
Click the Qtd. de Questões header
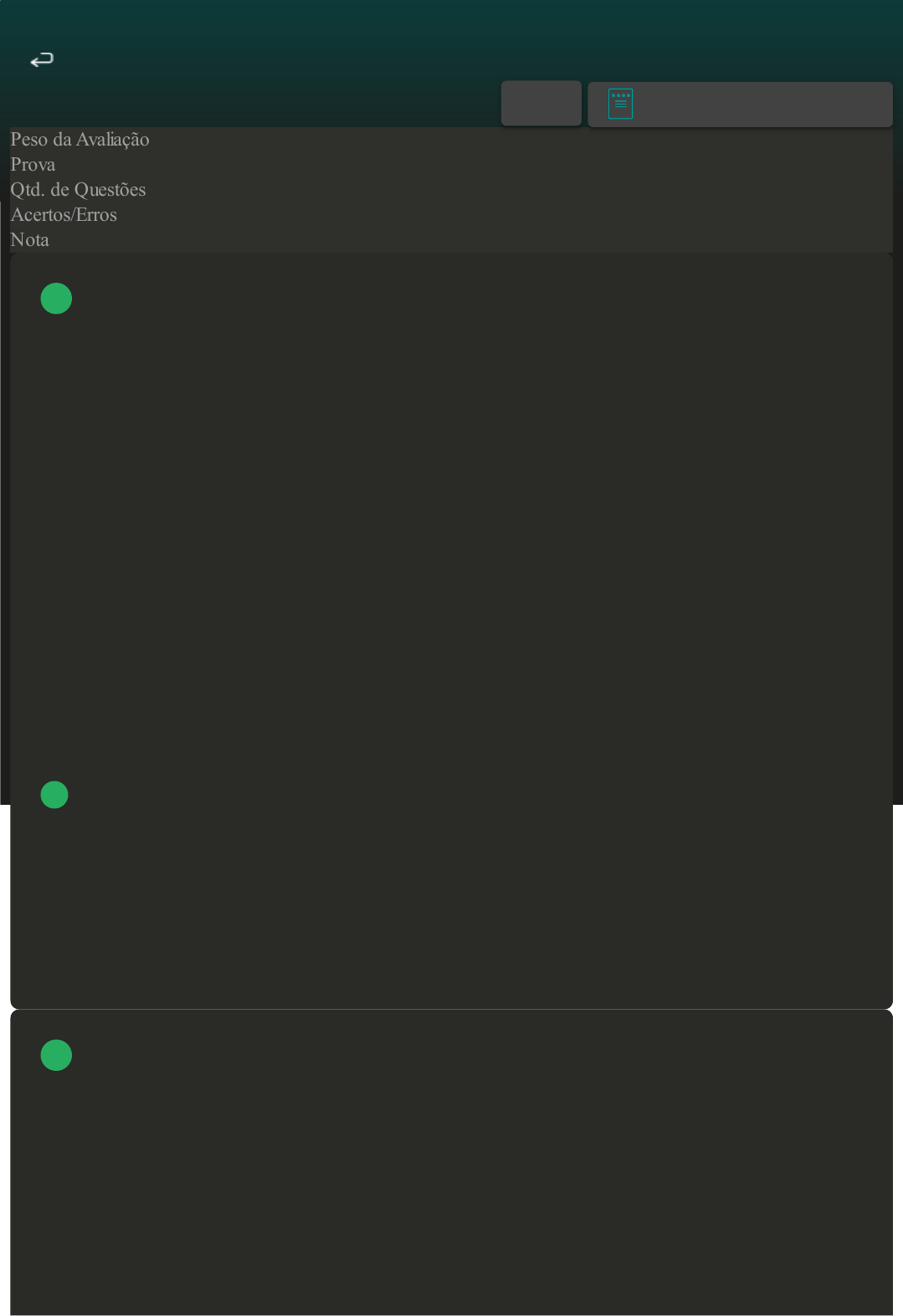(78, 190)
